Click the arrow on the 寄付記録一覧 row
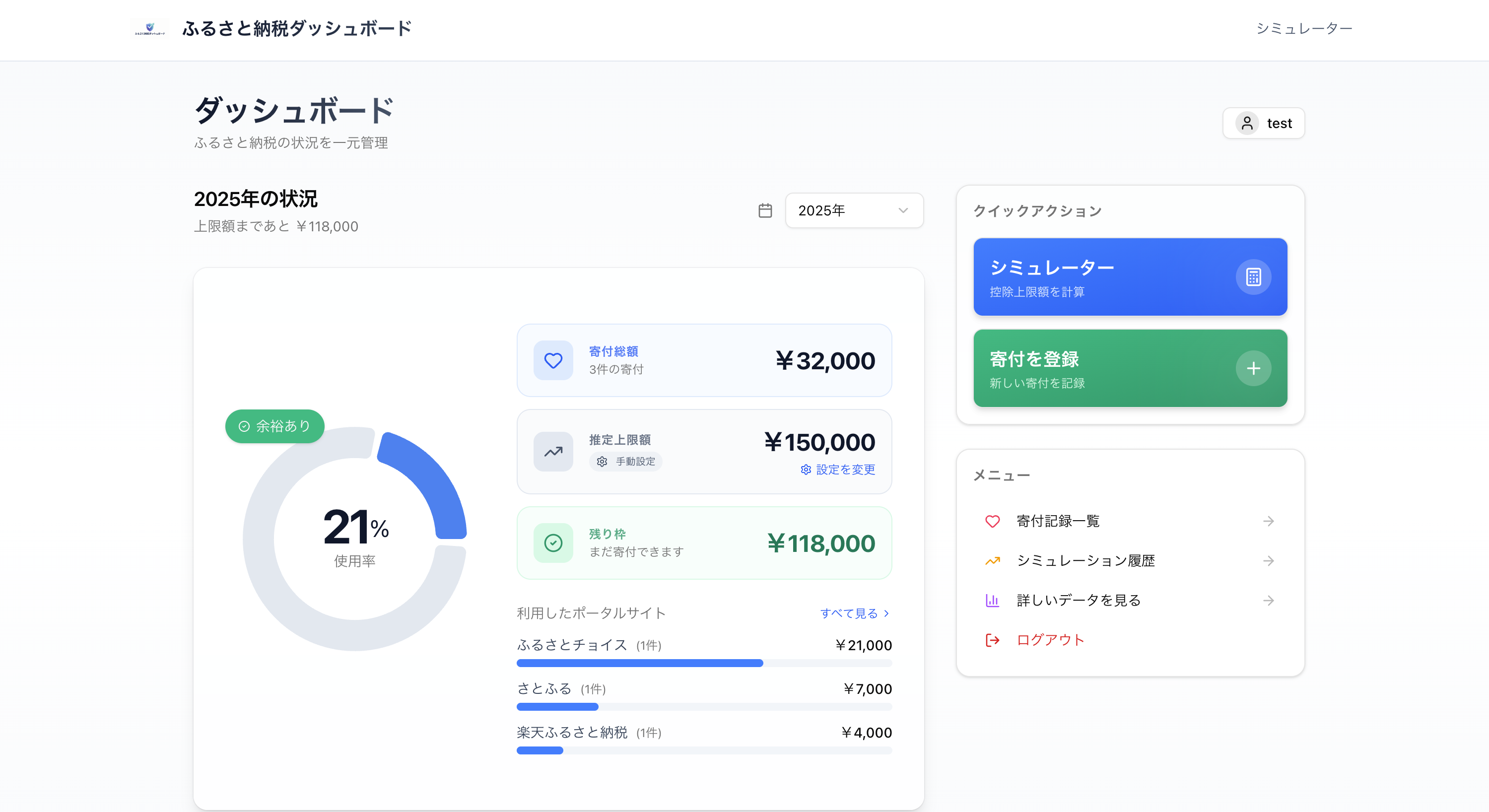This screenshot has height=812, width=1489. [x=1268, y=521]
